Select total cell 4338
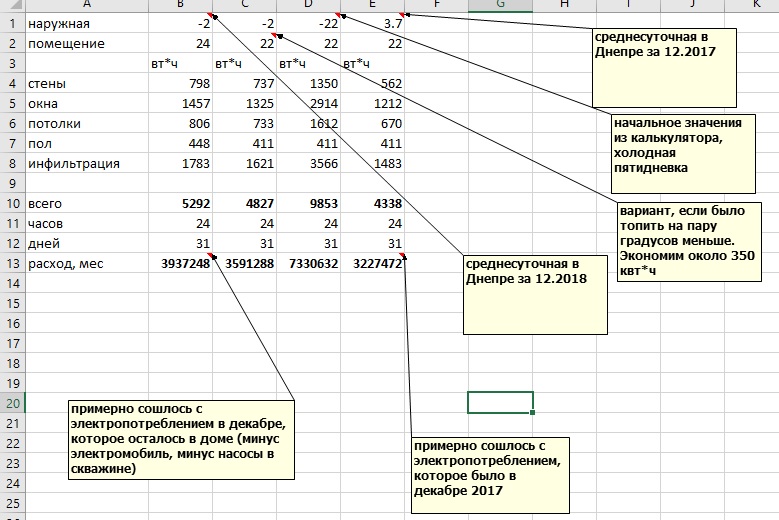 [373, 204]
